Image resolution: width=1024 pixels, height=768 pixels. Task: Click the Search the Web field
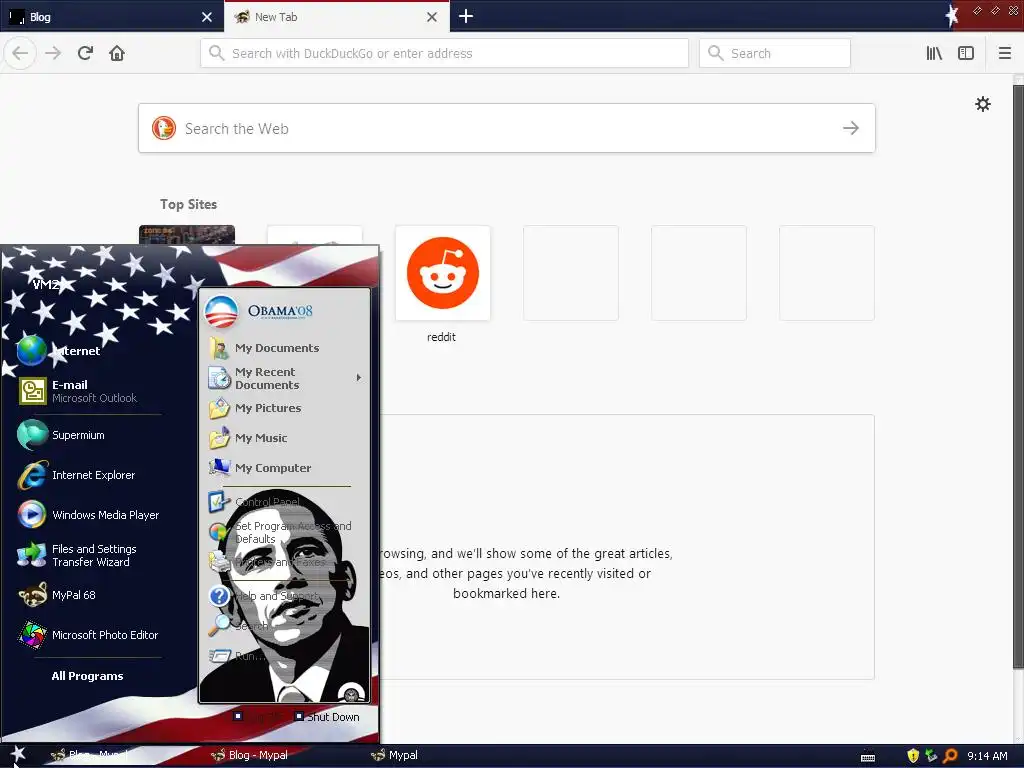click(x=507, y=128)
